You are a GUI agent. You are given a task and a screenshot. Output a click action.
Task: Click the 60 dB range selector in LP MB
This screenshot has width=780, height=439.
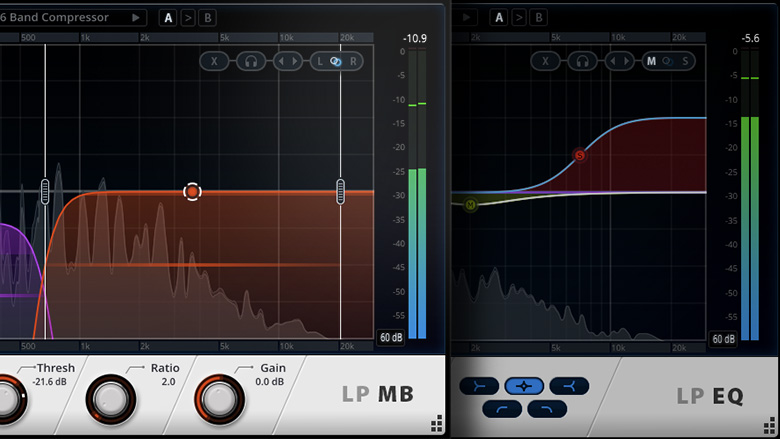pos(391,338)
